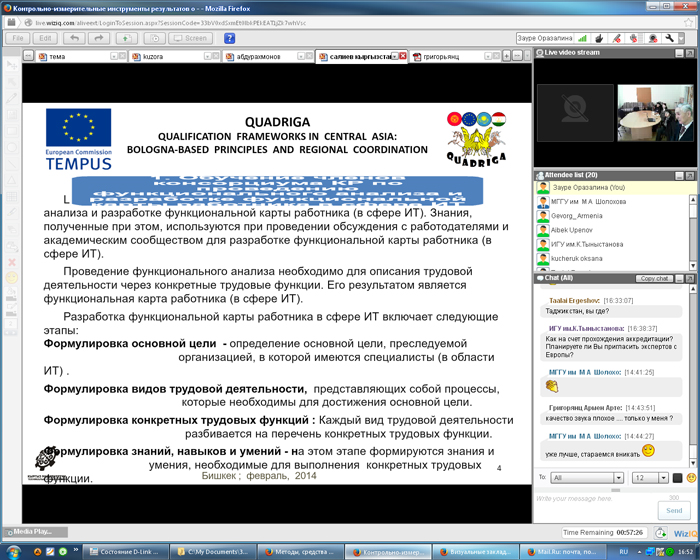Open dropdown arrow on 'григорьянц' tab
The height and width of the screenshot is (560, 700).
coord(488,56)
